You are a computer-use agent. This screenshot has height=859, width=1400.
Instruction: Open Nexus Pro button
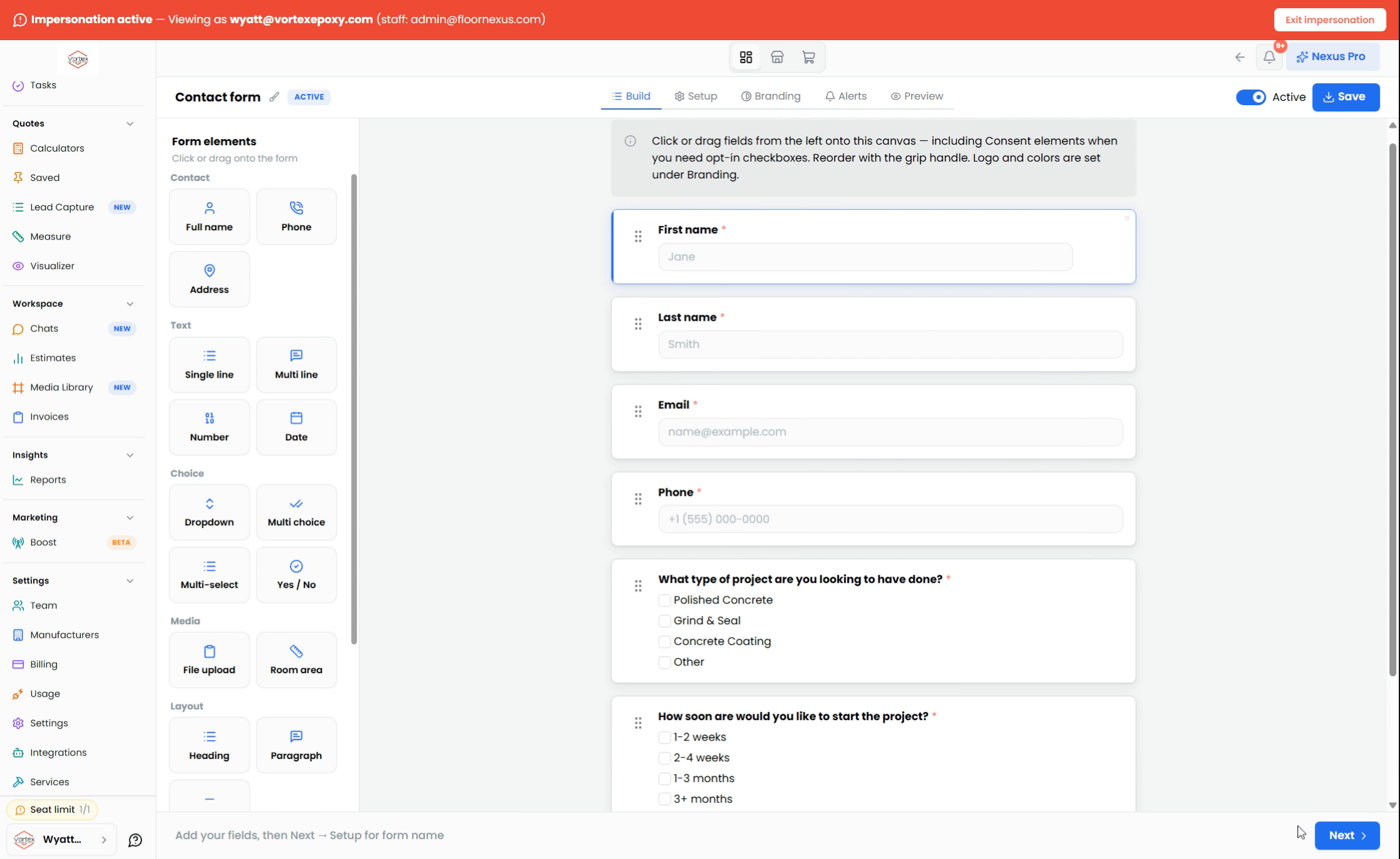(1332, 56)
